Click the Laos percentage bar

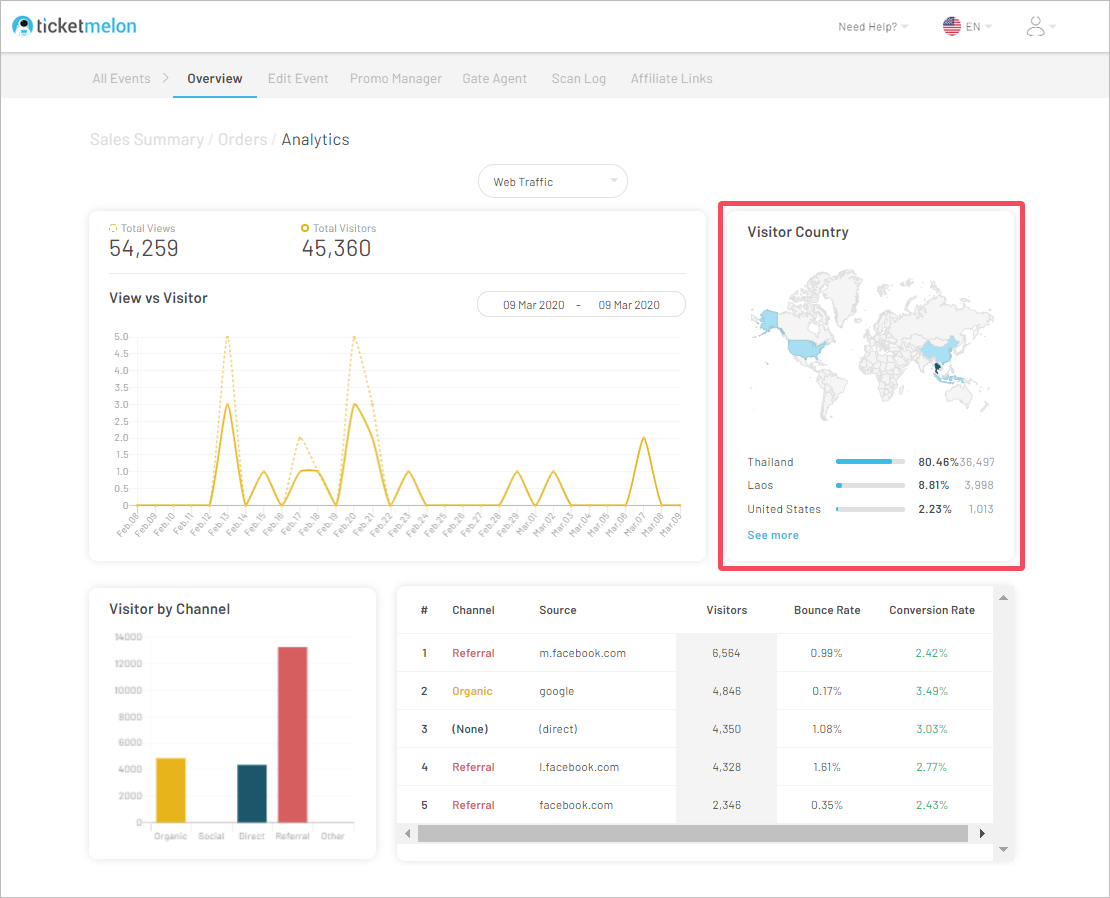point(870,485)
